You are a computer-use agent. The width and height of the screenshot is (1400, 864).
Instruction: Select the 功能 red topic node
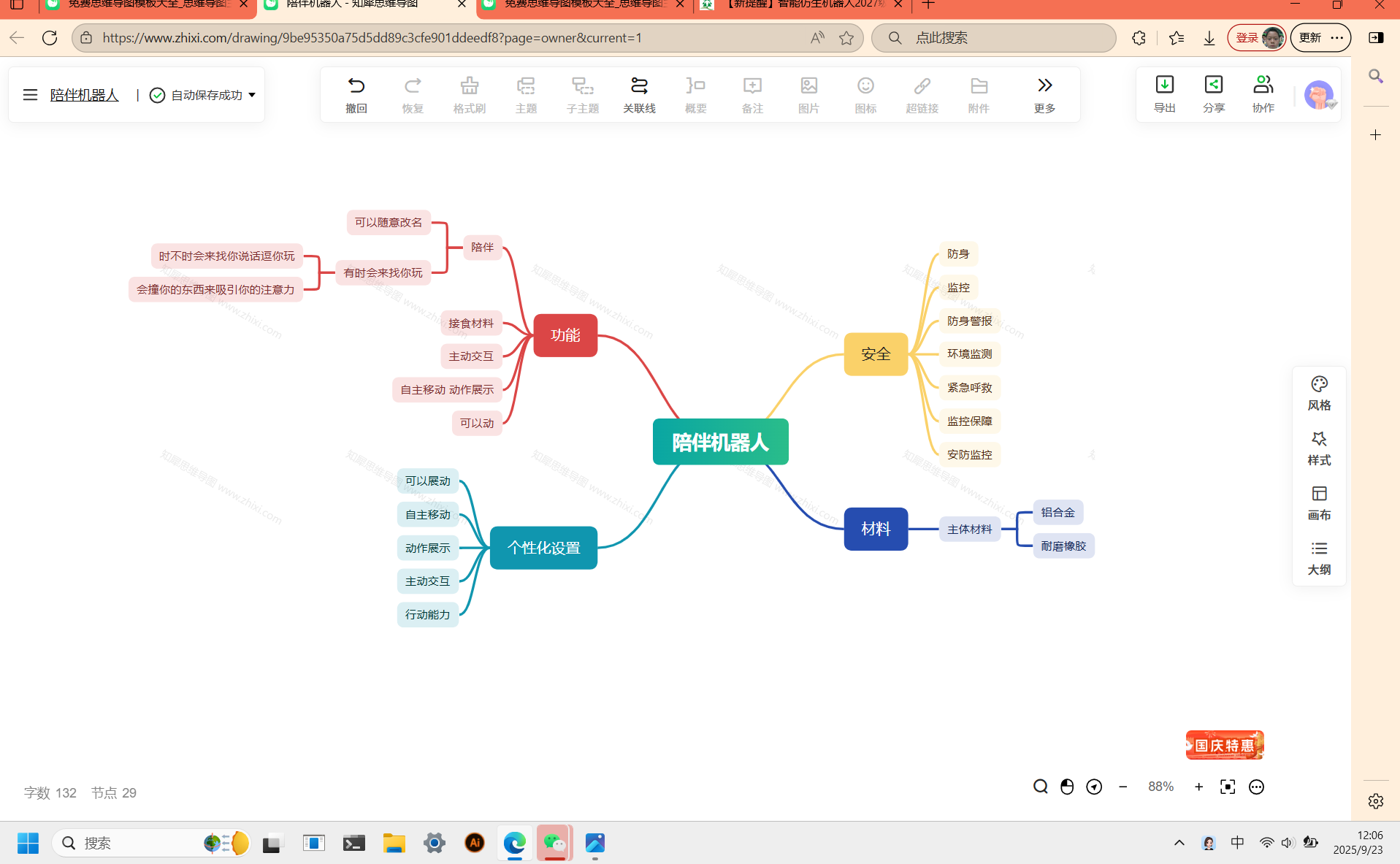click(x=565, y=335)
